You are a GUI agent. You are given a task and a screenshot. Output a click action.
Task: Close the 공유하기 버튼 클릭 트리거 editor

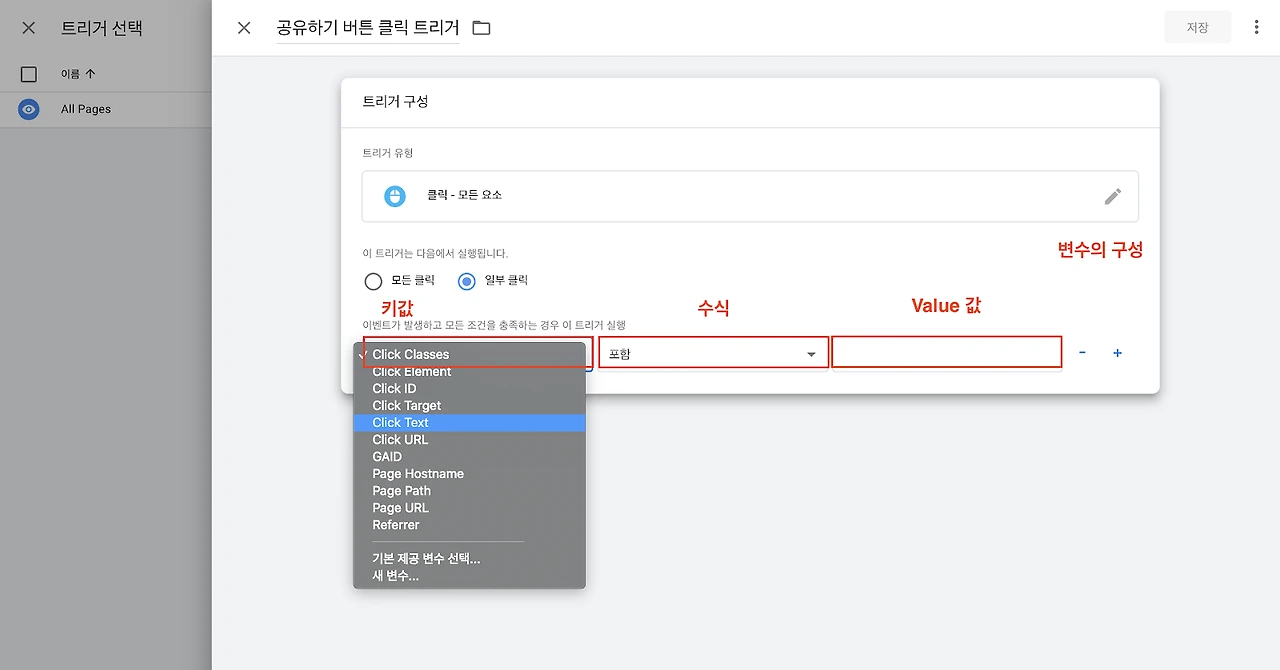pyautogui.click(x=244, y=28)
